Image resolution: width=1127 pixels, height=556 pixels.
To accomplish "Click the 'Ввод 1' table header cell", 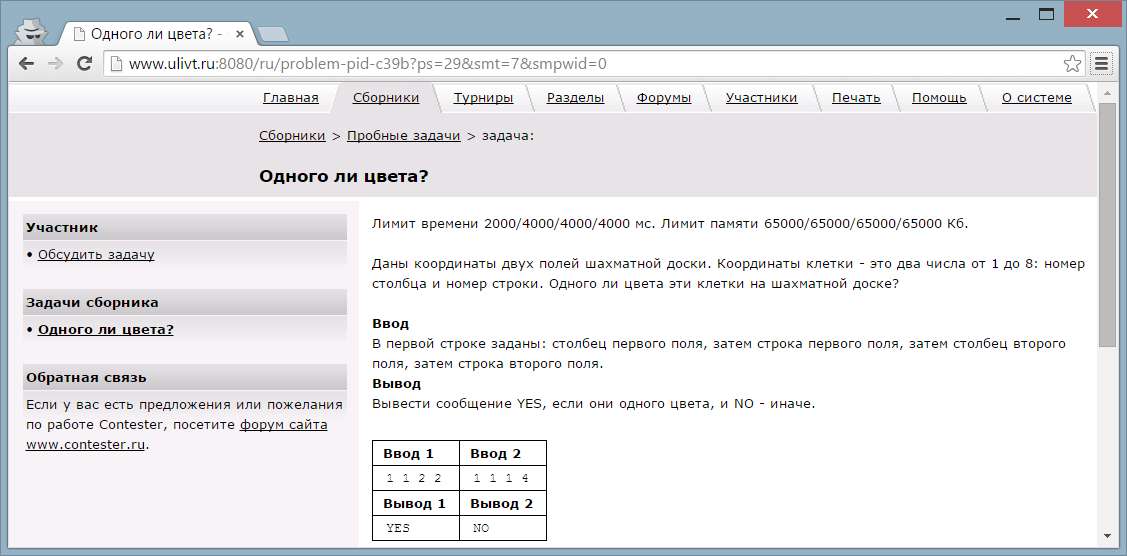I will pos(415,453).
